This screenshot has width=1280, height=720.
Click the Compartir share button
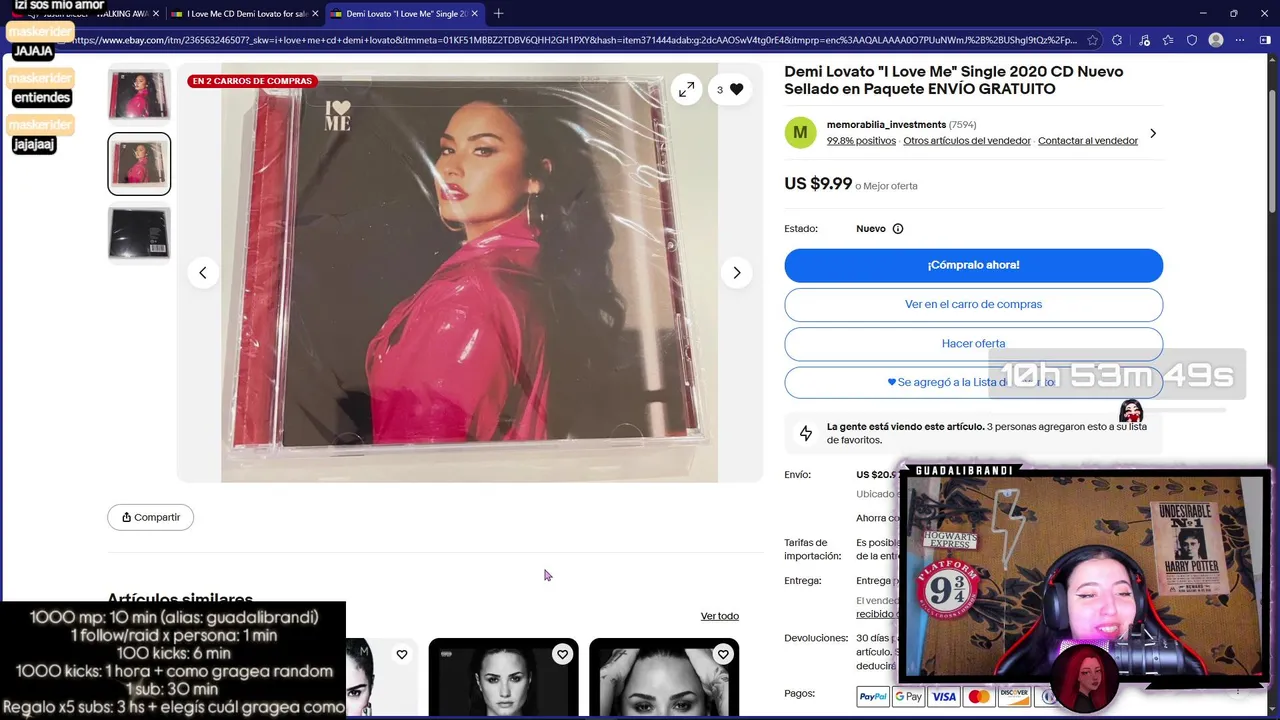(151, 517)
